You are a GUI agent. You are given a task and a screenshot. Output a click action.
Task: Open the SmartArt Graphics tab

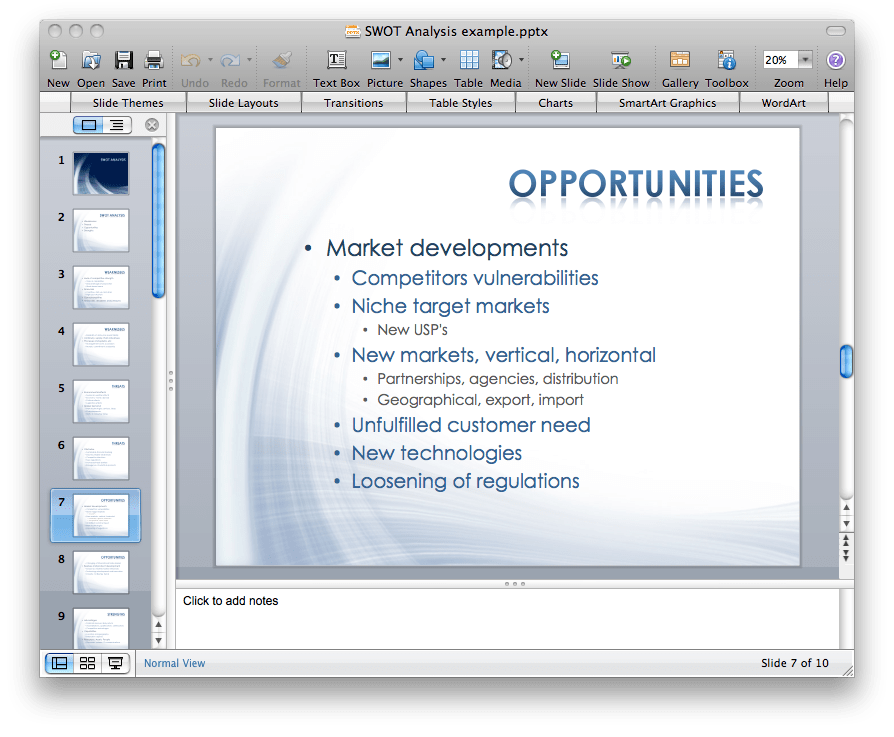click(x=668, y=102)
